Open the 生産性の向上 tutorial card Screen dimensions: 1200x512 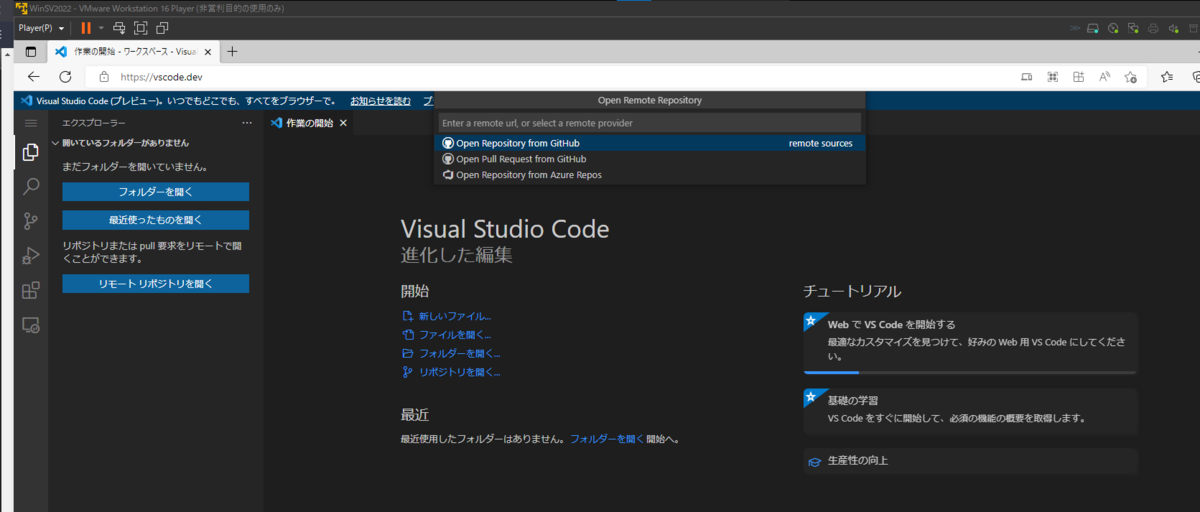tap(971, 461)
